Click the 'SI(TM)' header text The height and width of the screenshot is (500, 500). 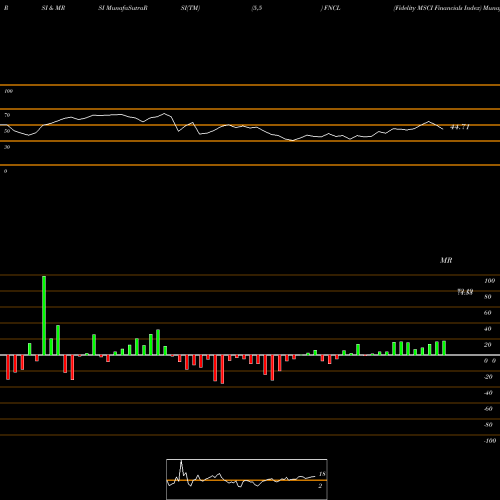click(x=190, y=8)
